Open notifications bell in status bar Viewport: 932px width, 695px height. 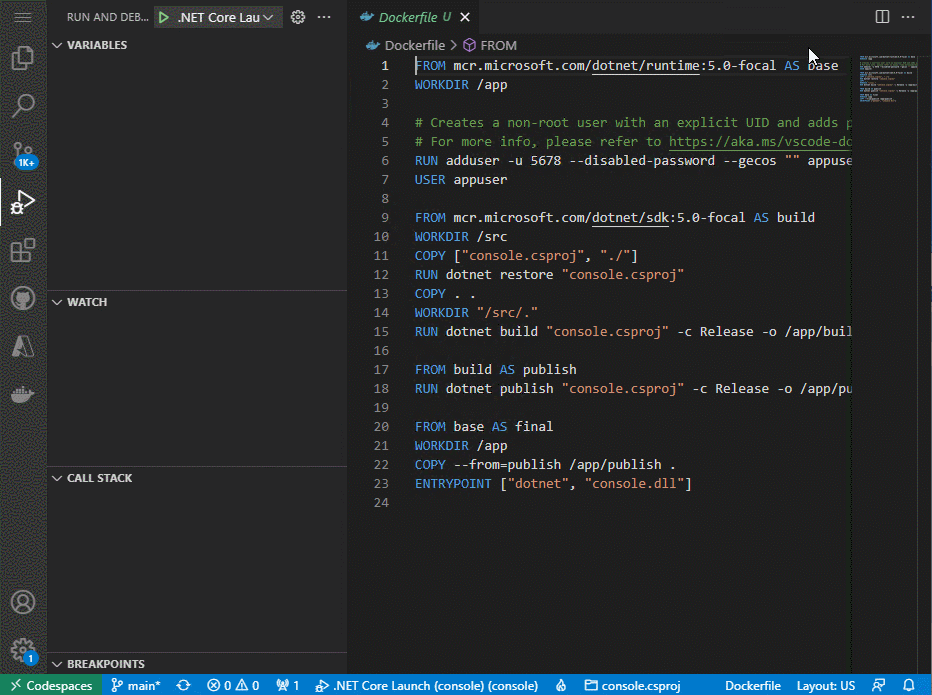coord(909,685)
